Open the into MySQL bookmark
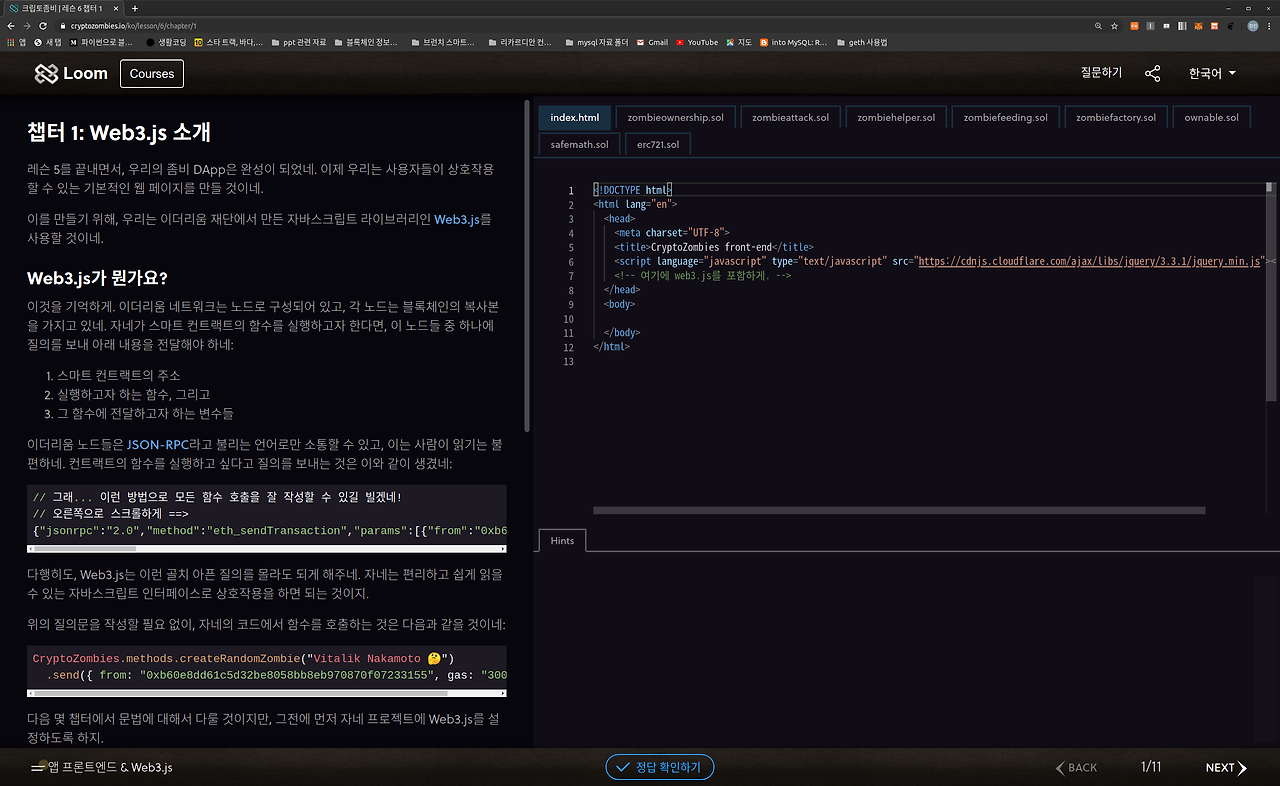The width and height of the screenshot is (1280, 786). [x=793, y=42]
